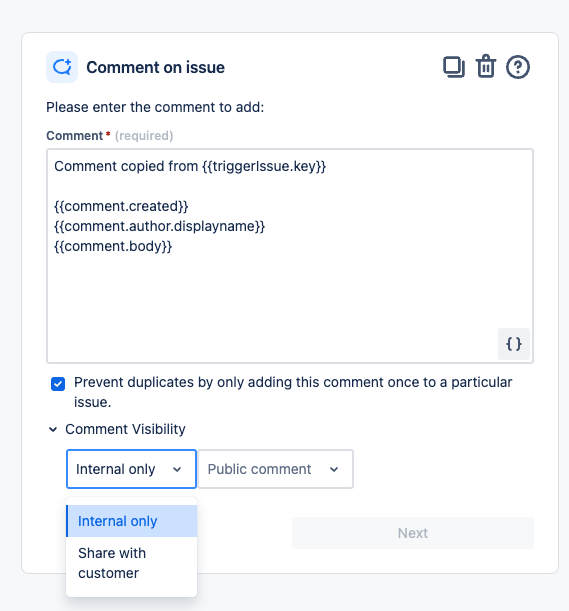The image size is (569, 611).
Task: Click the Comment copied from {{triggerIssue.key}} line
Action: pyautogui.click(x=190, y=166)
